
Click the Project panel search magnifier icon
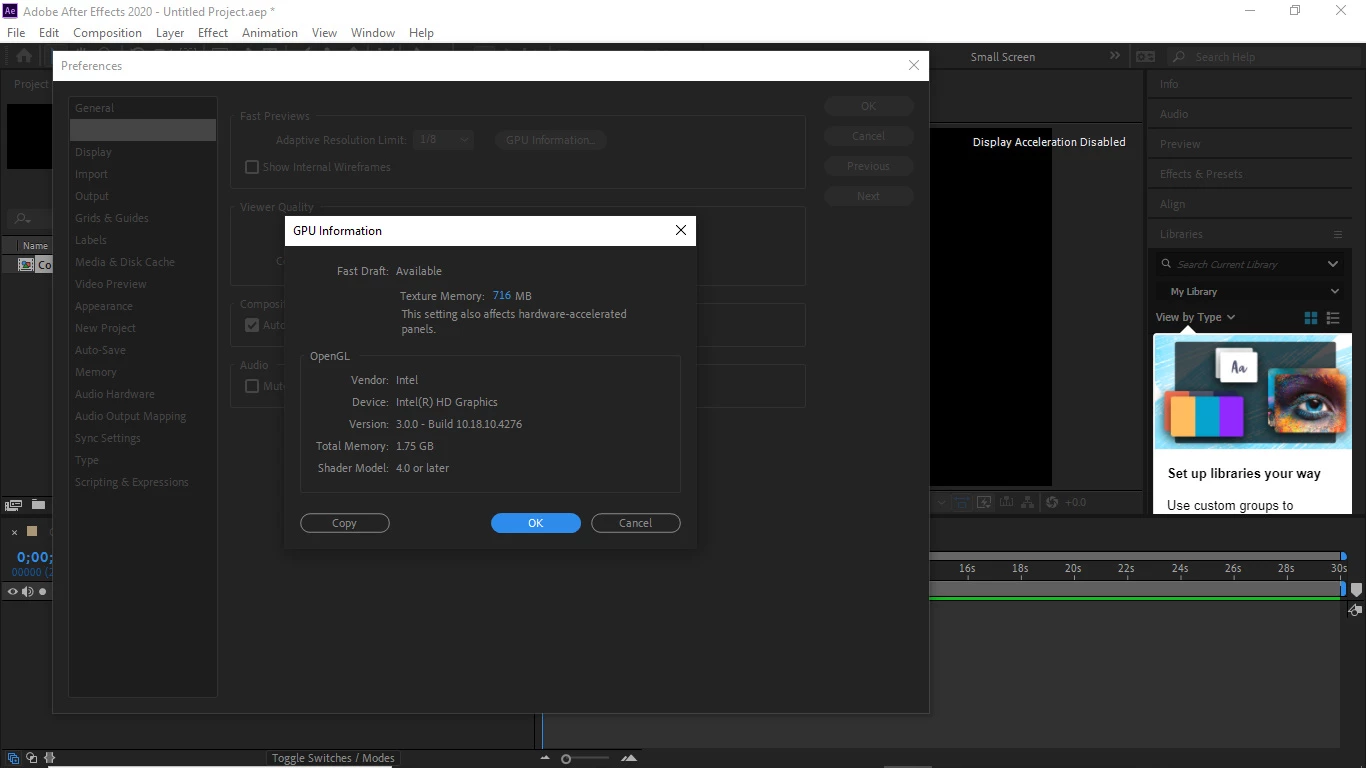tap(20, 218)
